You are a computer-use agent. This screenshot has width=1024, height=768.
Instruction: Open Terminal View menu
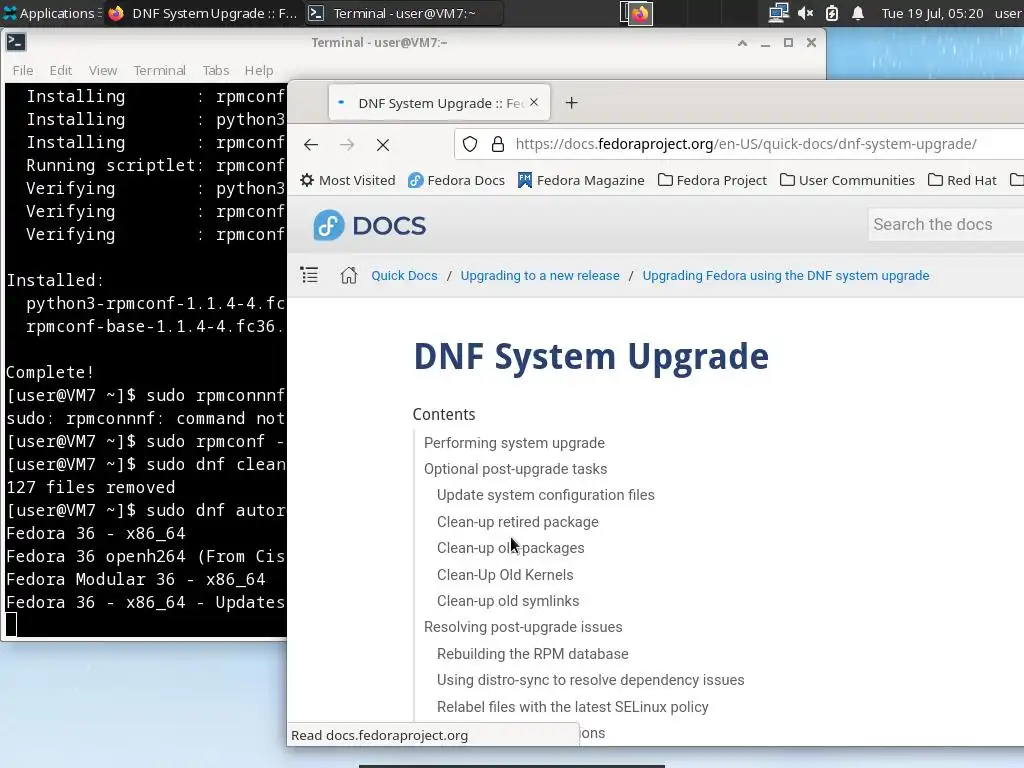tap(103, 71)
